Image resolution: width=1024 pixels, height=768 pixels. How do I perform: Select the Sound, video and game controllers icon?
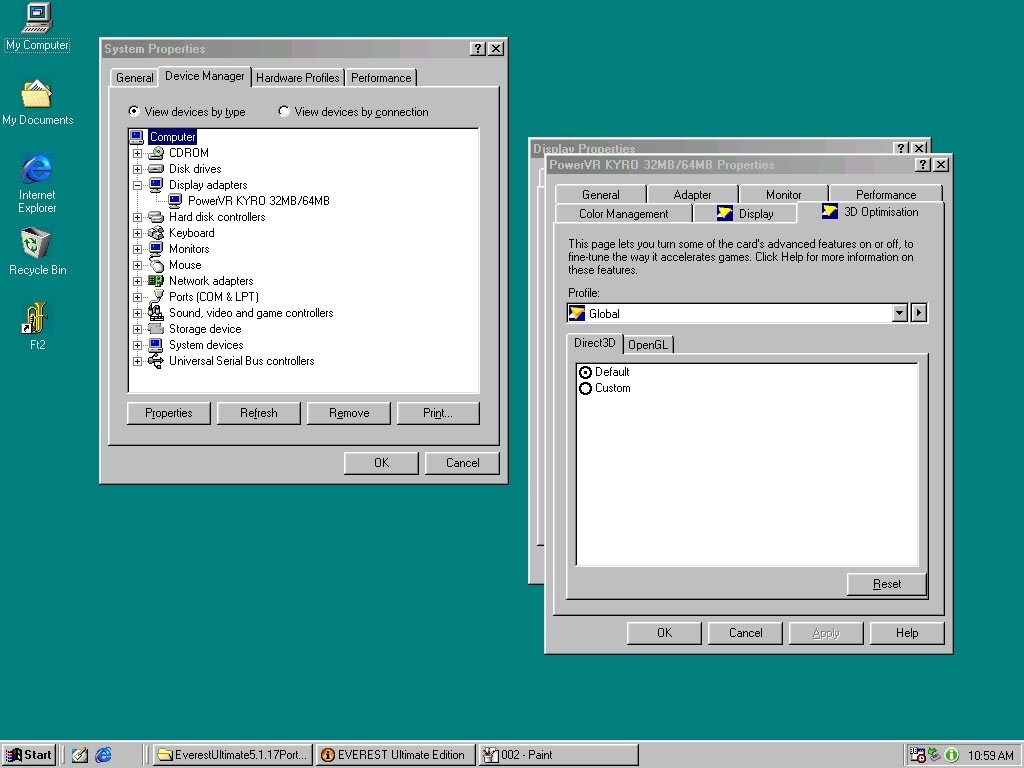[155, 313]
